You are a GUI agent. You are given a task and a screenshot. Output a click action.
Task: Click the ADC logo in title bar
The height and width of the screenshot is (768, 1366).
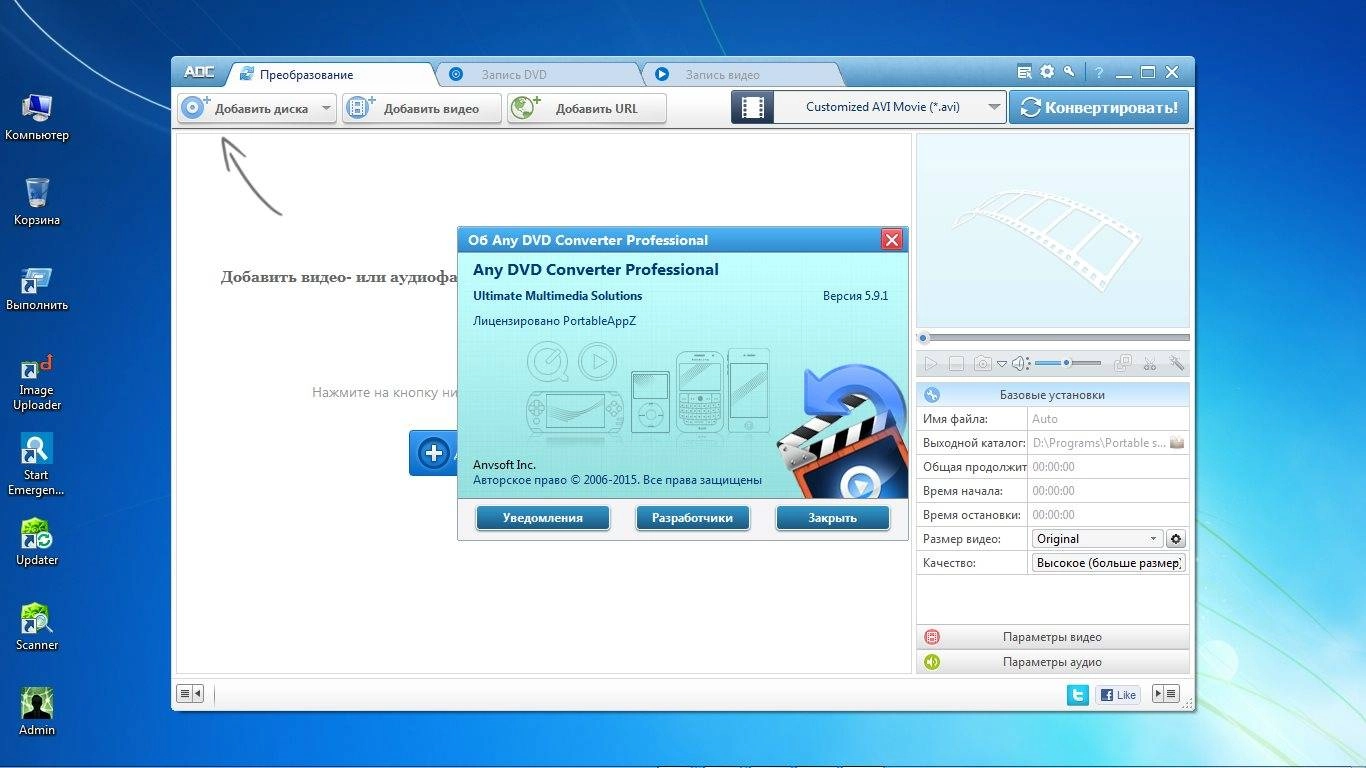coord(199,73)
